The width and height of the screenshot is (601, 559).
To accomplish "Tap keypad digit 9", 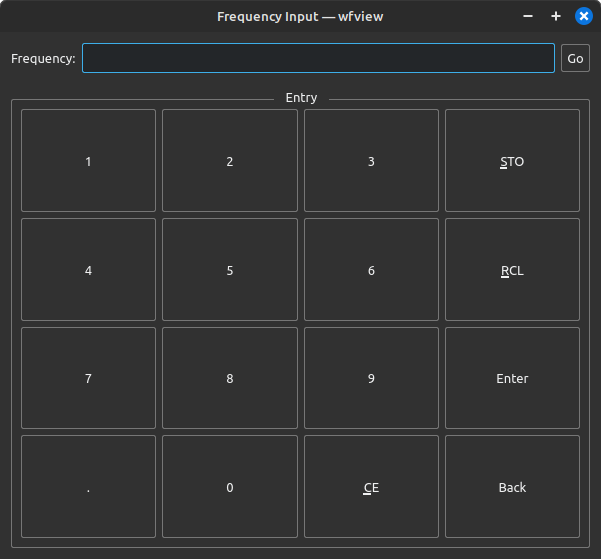I will click(x=371, y=378).
